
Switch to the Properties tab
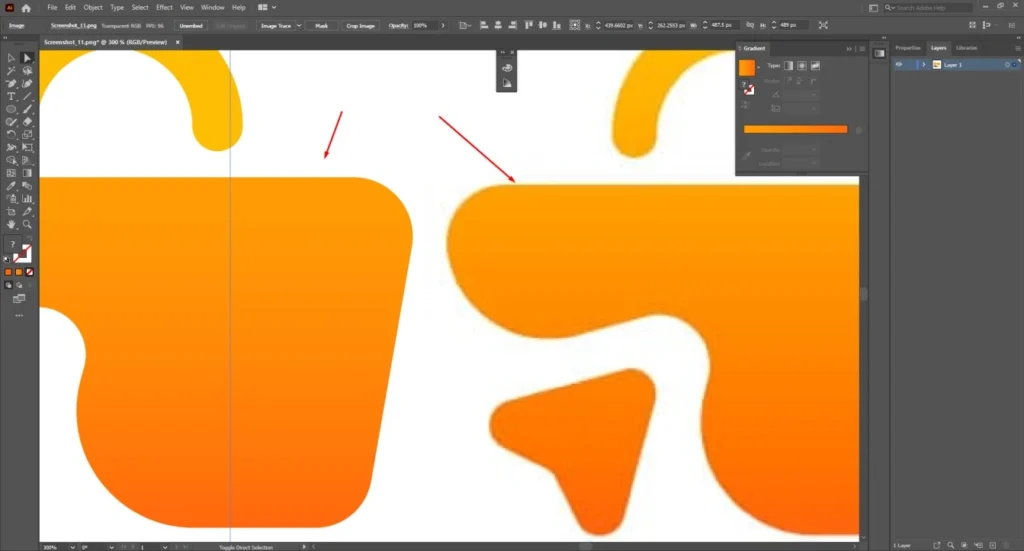click(907, 48)
